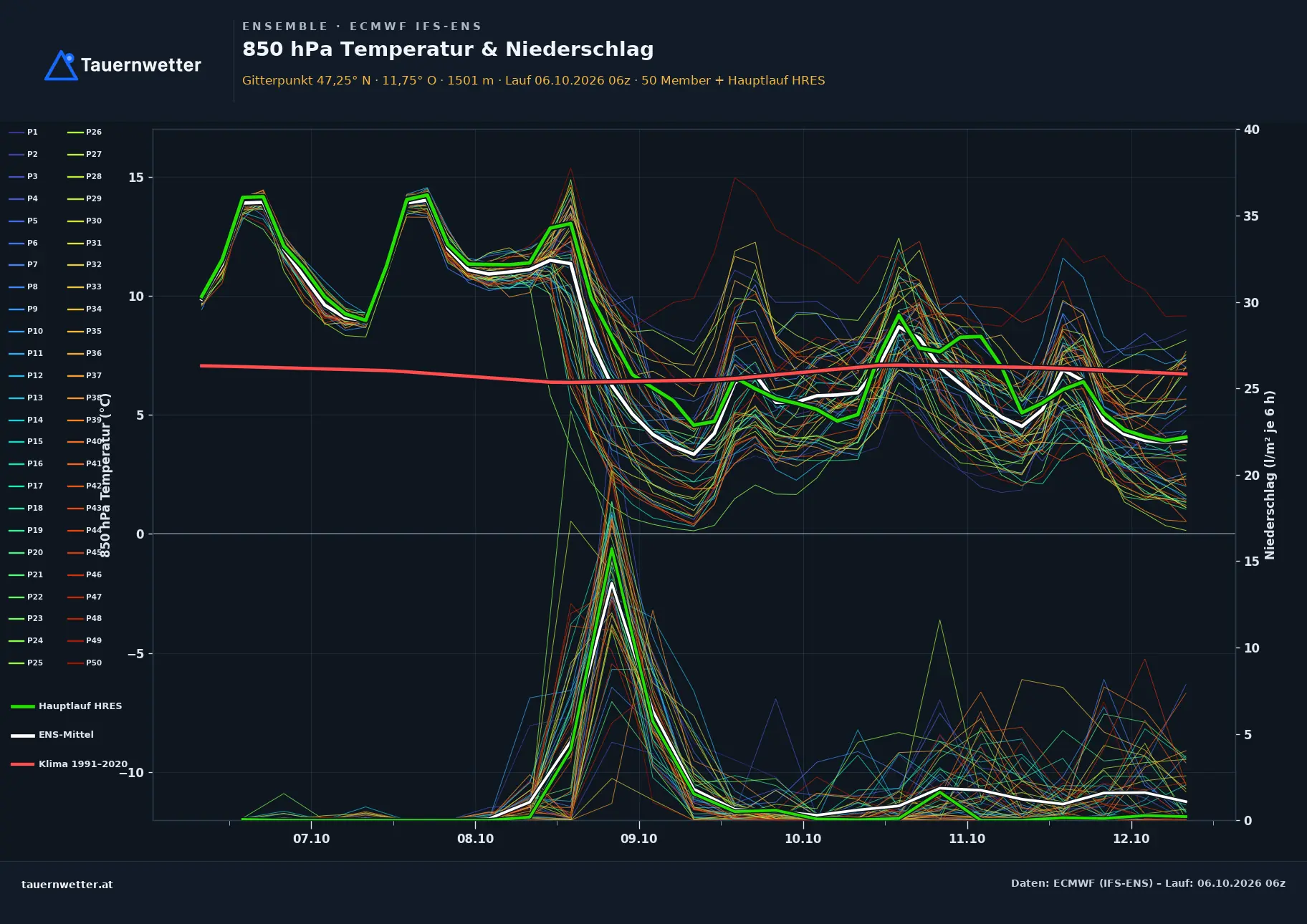Click the Gitterpunkt coordinates subtitle line
The width and height of the screenshot is (1307, 924).
tap(534, 80)
